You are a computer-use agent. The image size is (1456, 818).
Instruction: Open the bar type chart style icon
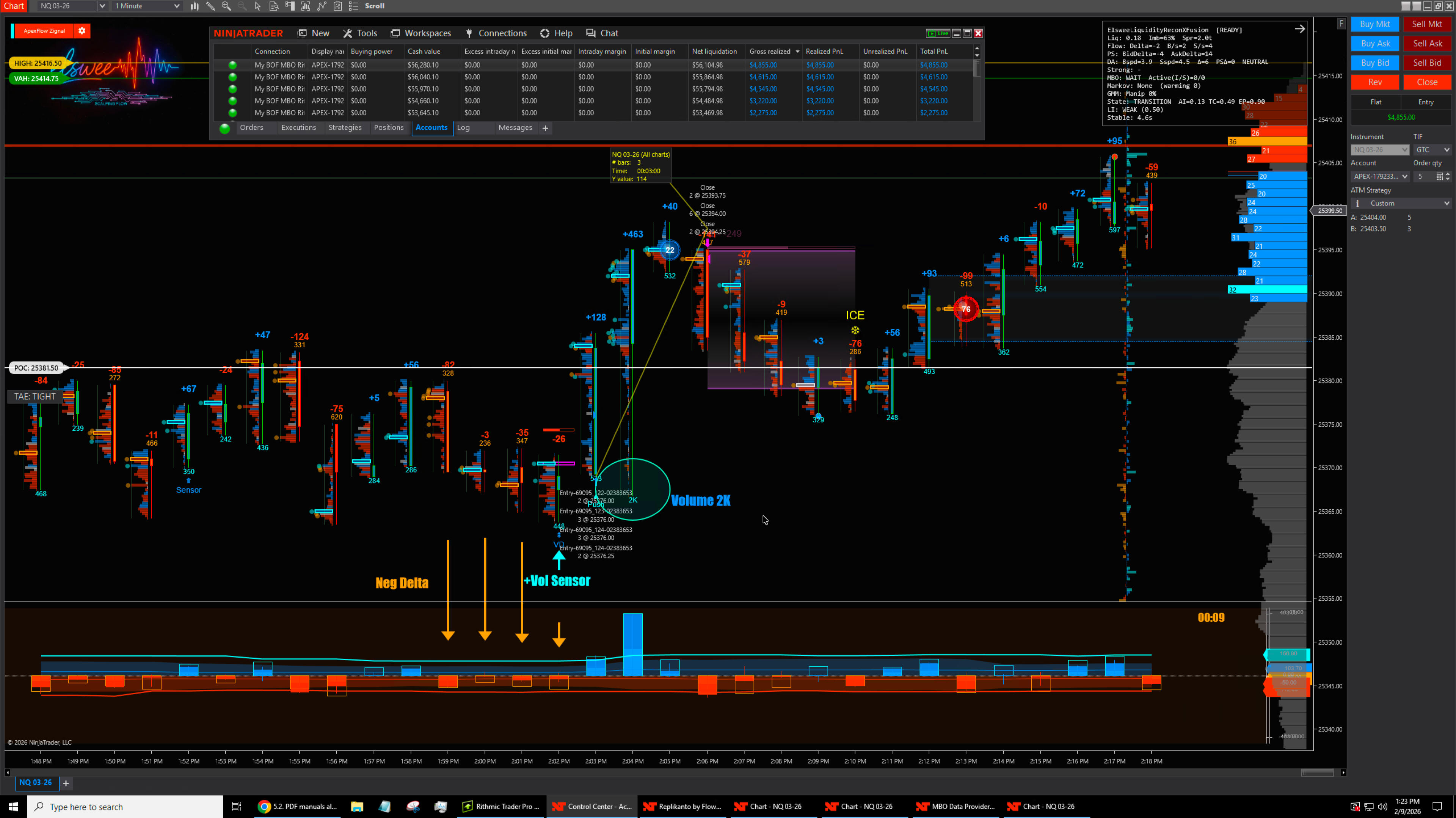(195, 6)
